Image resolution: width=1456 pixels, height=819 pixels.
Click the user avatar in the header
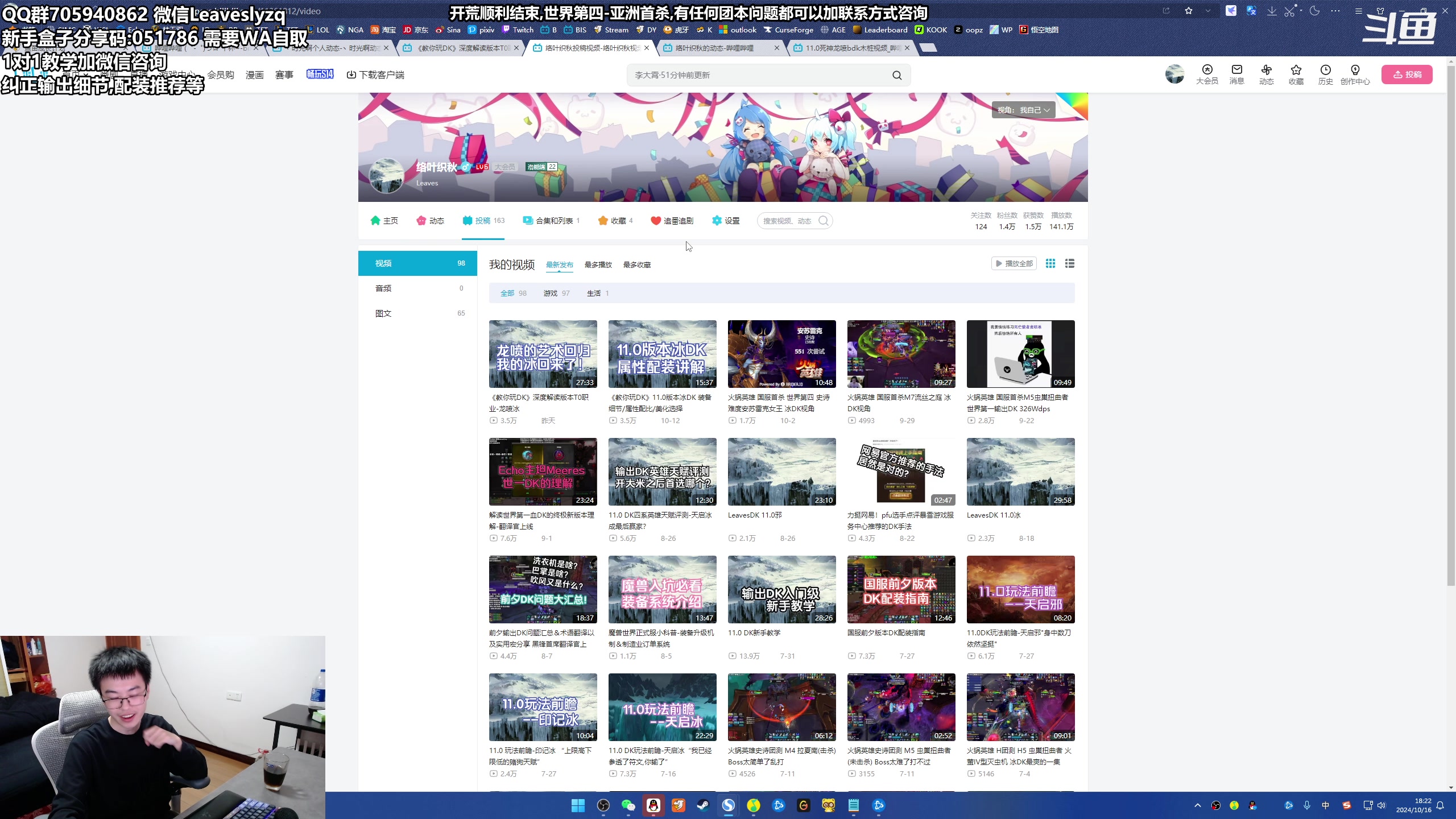pyautogui.click(x=1174, y=74)
